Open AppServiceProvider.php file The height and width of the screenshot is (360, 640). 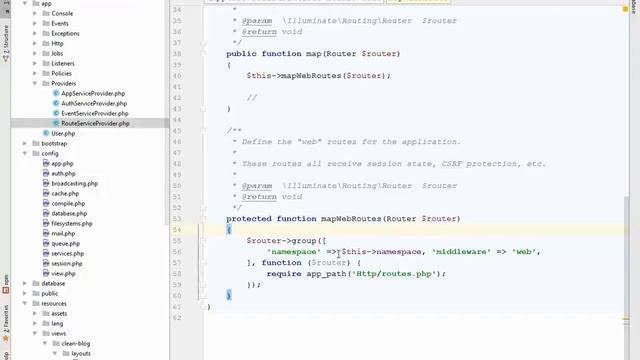(x=93, y=93)
